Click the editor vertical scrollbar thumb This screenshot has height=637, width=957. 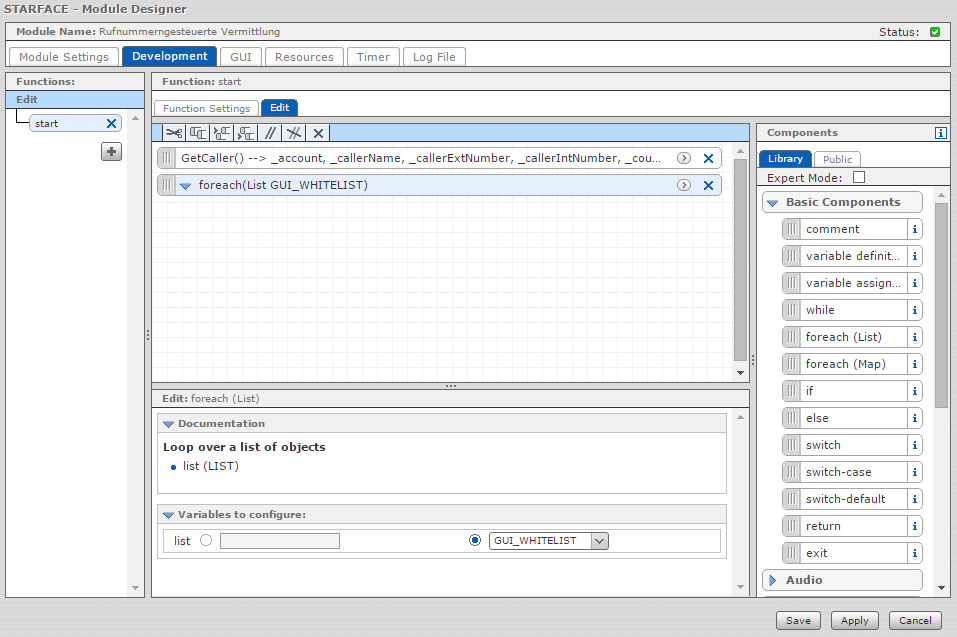[x=740, y=259]
